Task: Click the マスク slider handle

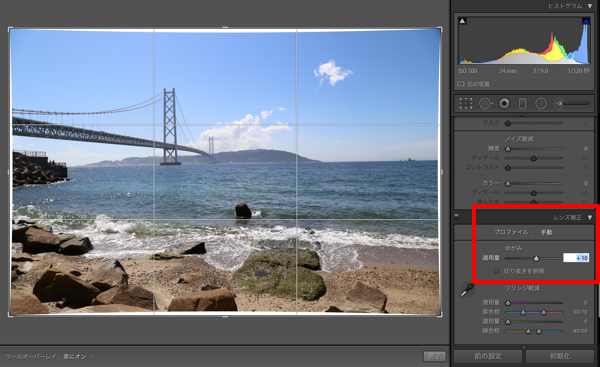Action: (x=508, y=123)
